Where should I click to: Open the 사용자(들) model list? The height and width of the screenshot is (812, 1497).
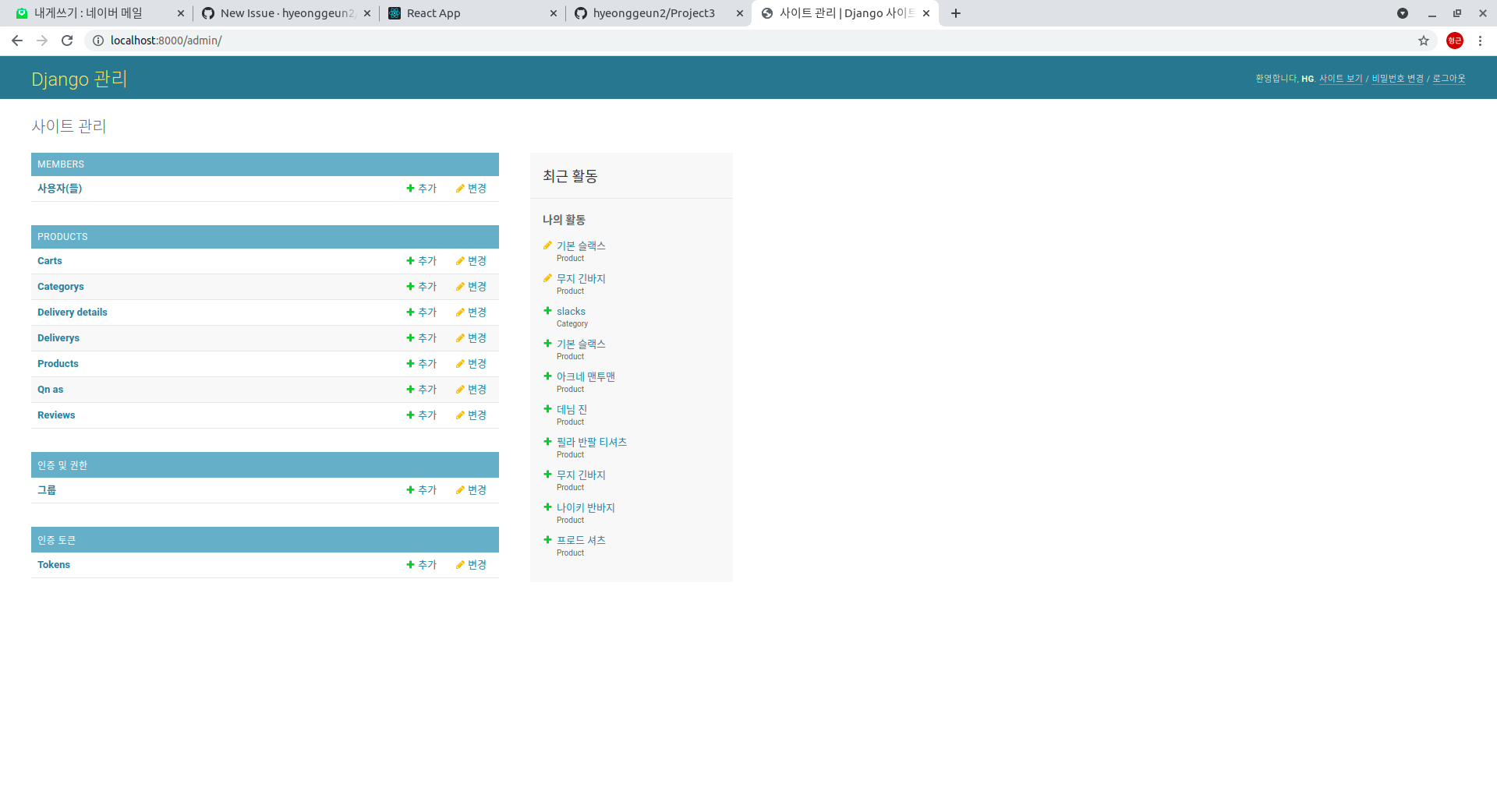coord(59,189)
